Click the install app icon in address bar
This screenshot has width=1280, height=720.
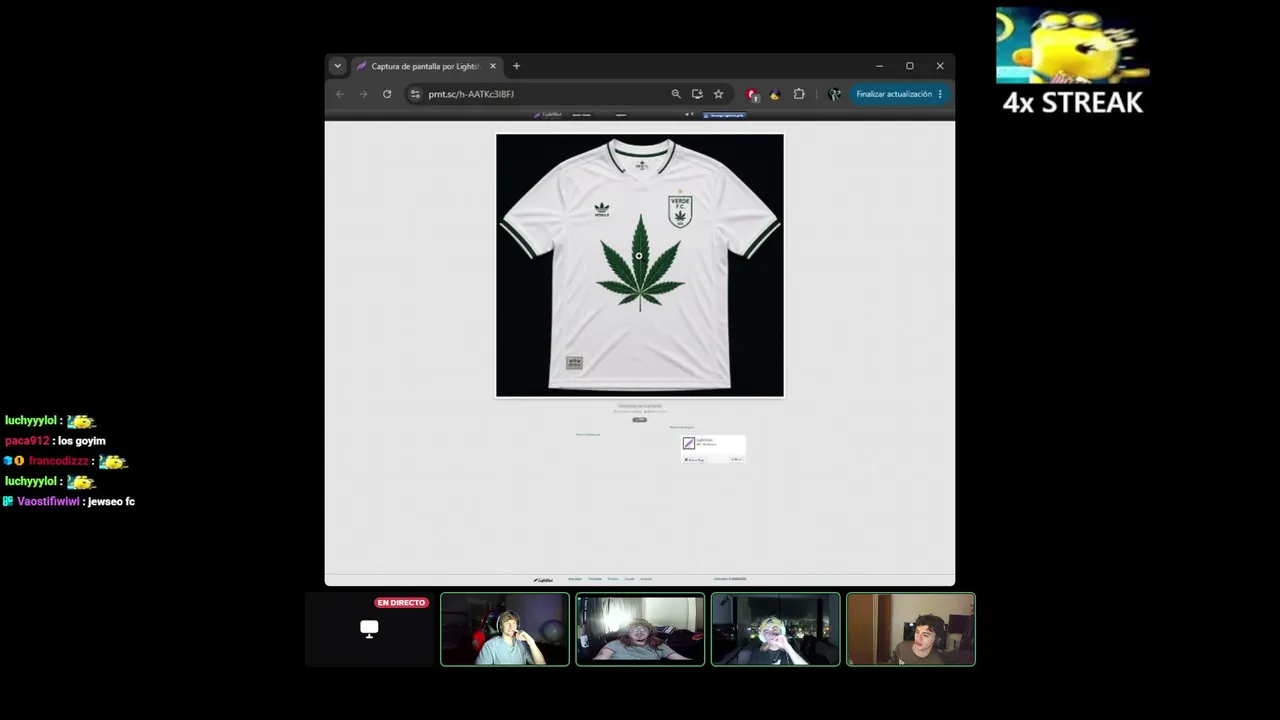coord(697,94)
